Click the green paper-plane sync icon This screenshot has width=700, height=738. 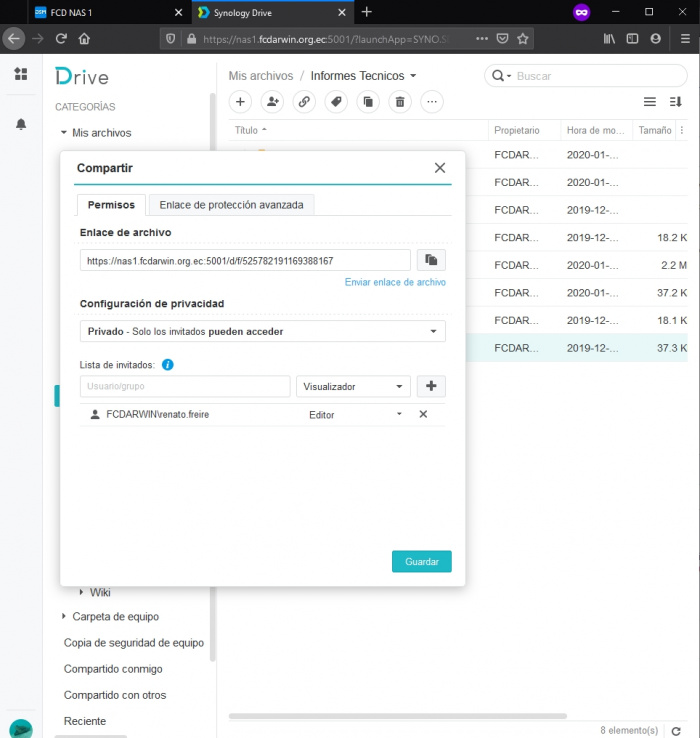(x=21, y=729)
